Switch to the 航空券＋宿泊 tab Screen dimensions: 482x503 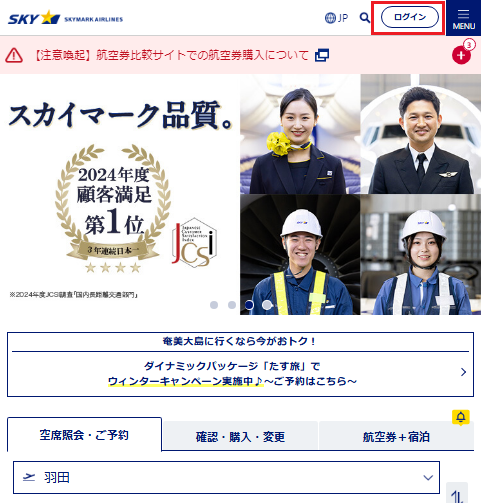396,436
